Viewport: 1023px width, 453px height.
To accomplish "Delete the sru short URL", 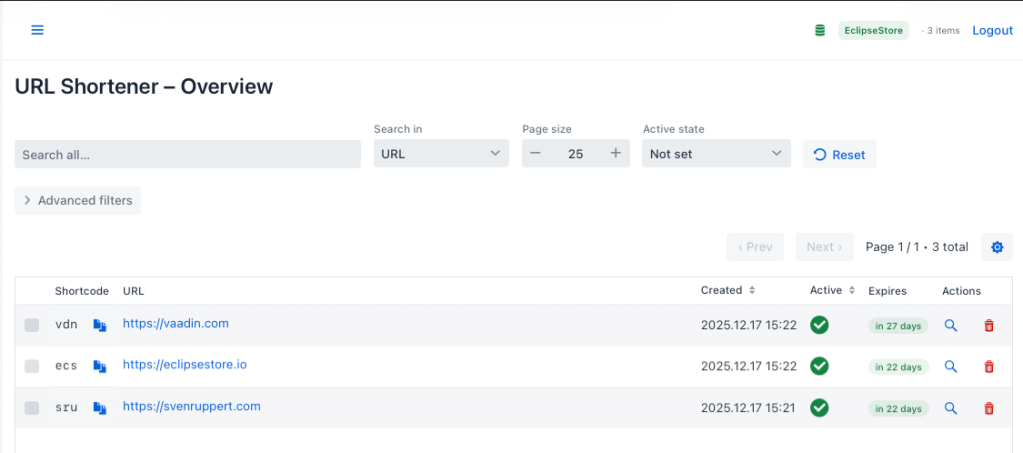I will click(988, 409).
